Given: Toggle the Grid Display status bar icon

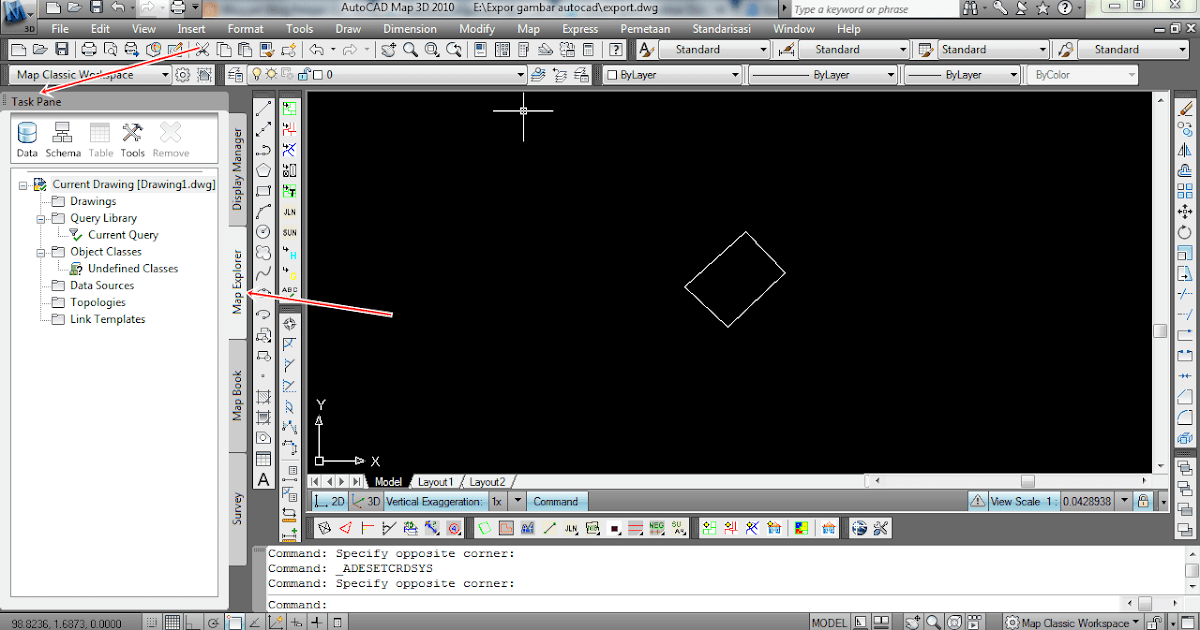Looking at the screenshot, I should [x=173, y=622].
